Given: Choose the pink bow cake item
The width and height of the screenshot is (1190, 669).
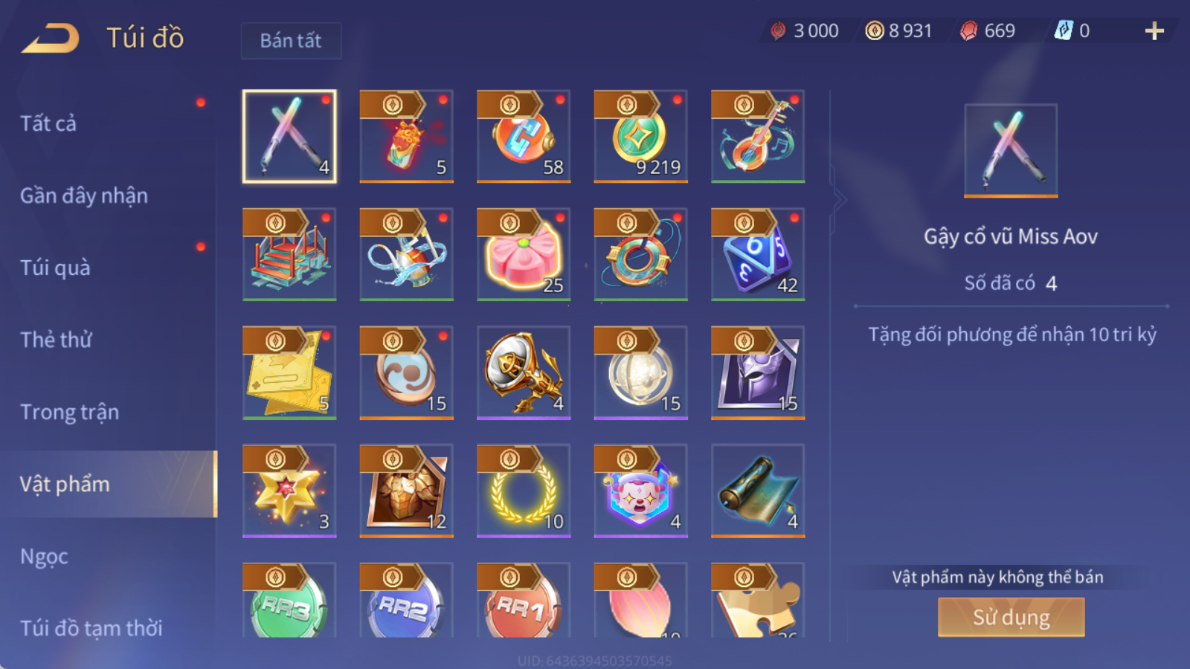Looking at the screenshot, I should pyautogui.click(x=524, y=255).
